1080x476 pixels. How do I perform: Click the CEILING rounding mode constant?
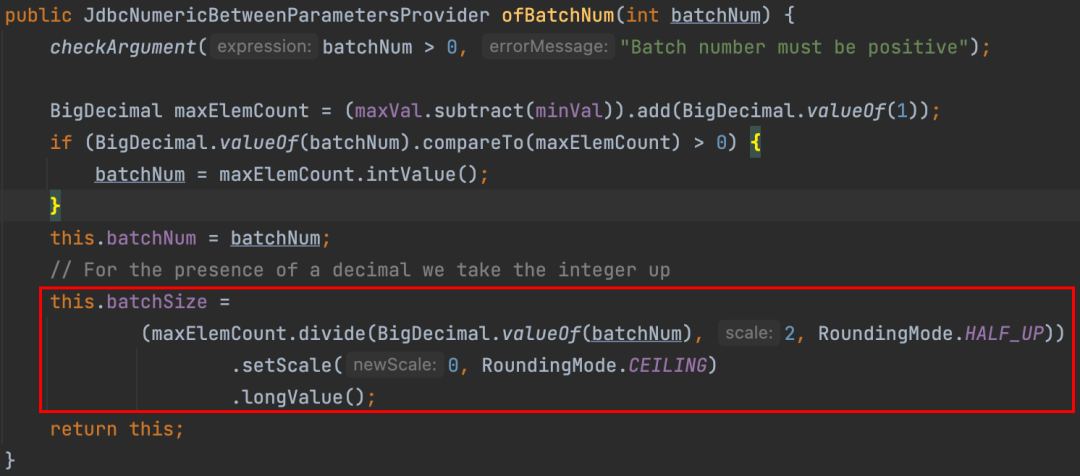point(671,365)
